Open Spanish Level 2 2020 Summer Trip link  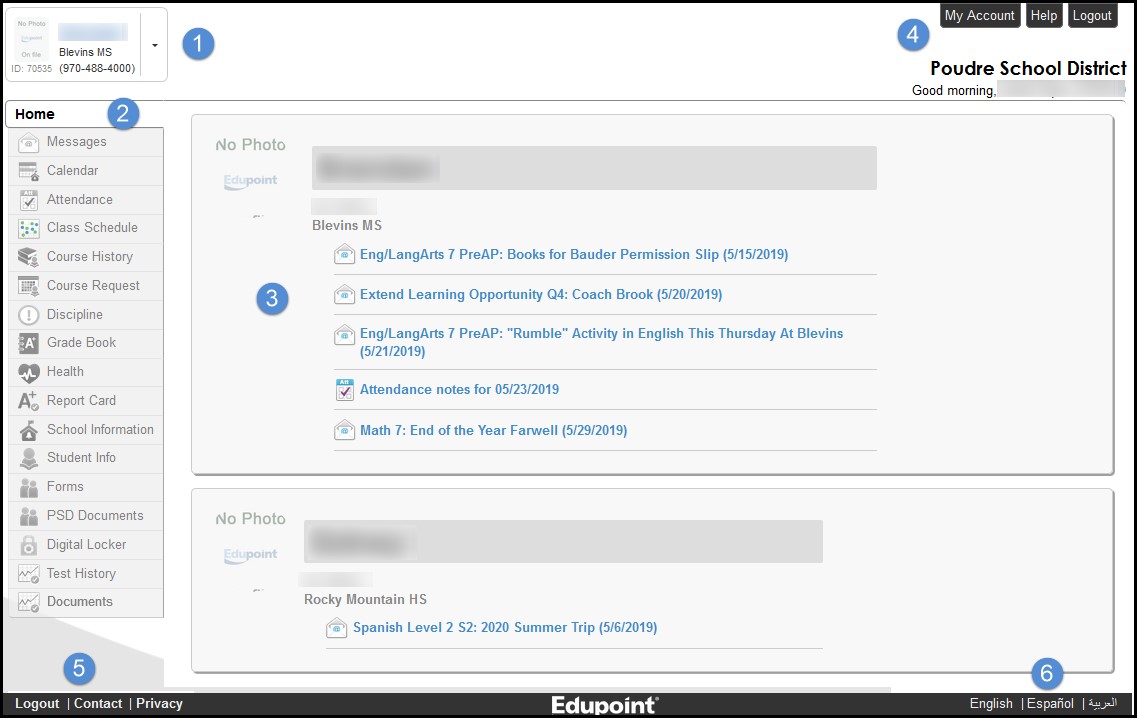click(505, 627)
